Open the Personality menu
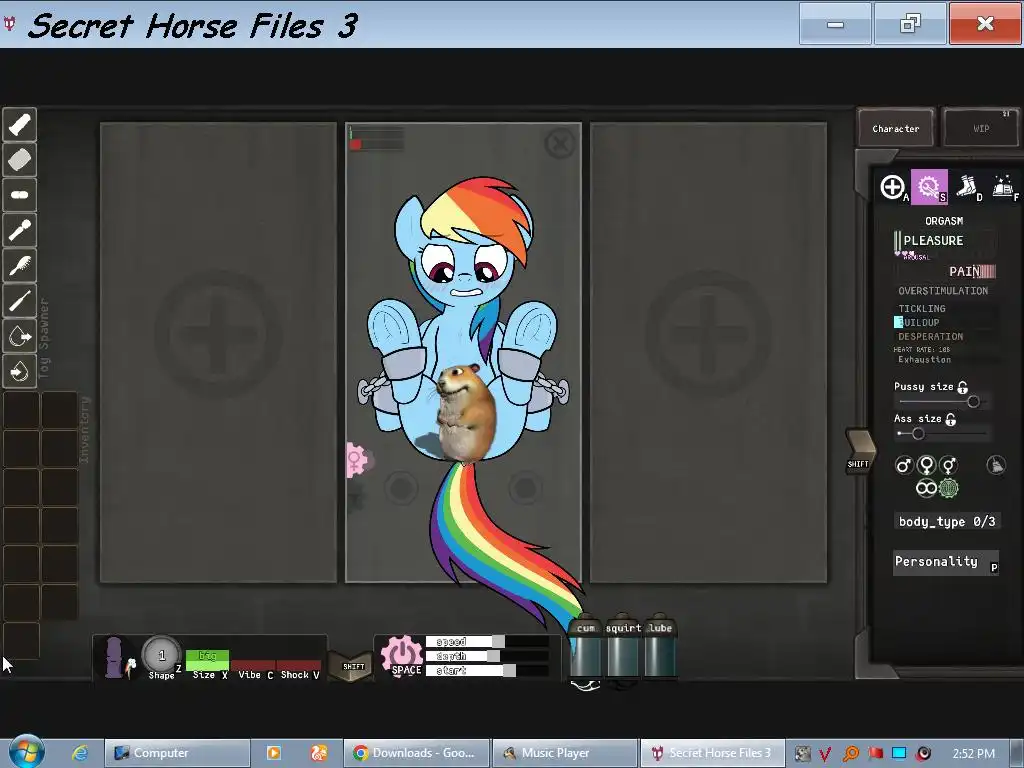 point(946,562)
